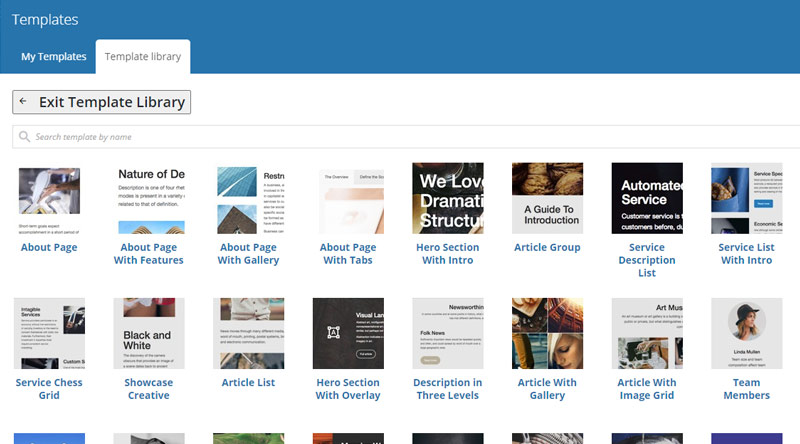
Task: Click the Hero Section With Overlay link
Action: tap(348, 389)
